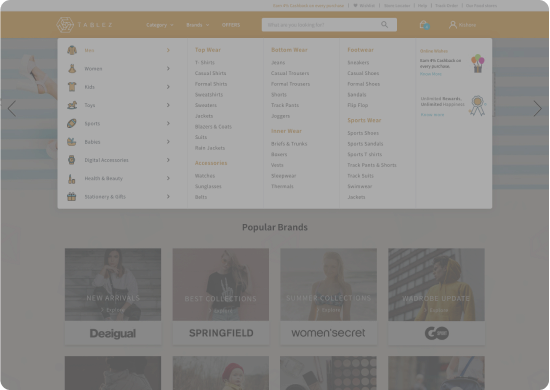This screenshot has height=390, width=550.
Task: Open the Go Sport Wardrobe Update card
Action: point(436,296)
